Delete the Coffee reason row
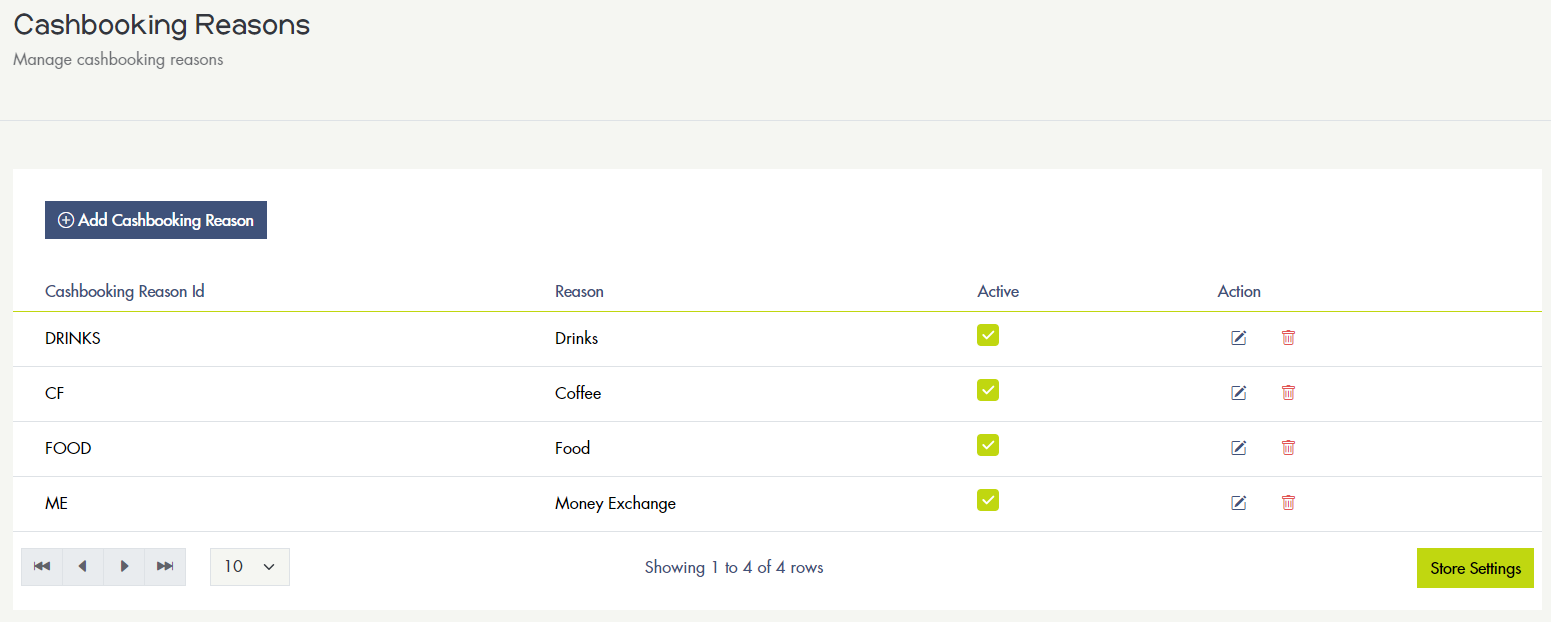The height and width of the screenshot is (622, 1551). coord(1288,393)
